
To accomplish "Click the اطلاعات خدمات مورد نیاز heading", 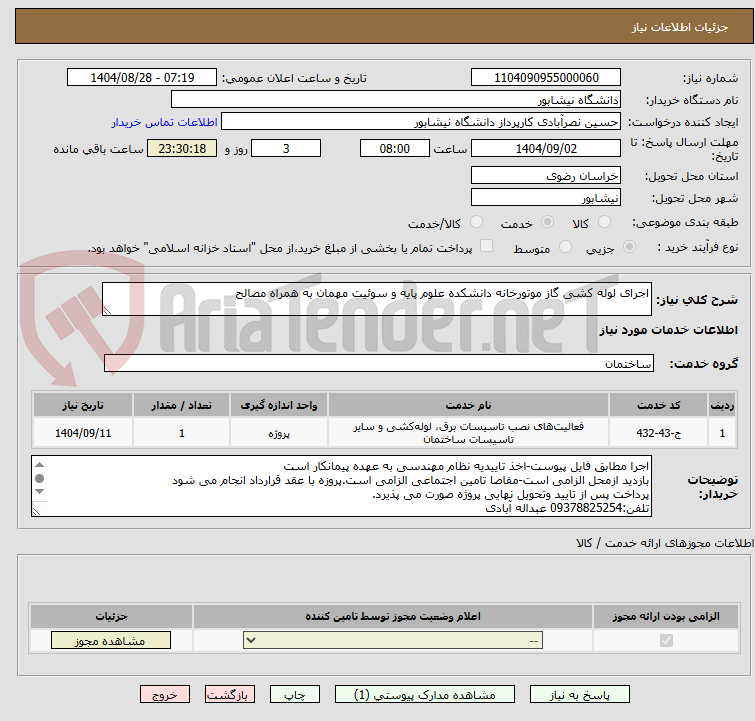I will pos(668,330).
